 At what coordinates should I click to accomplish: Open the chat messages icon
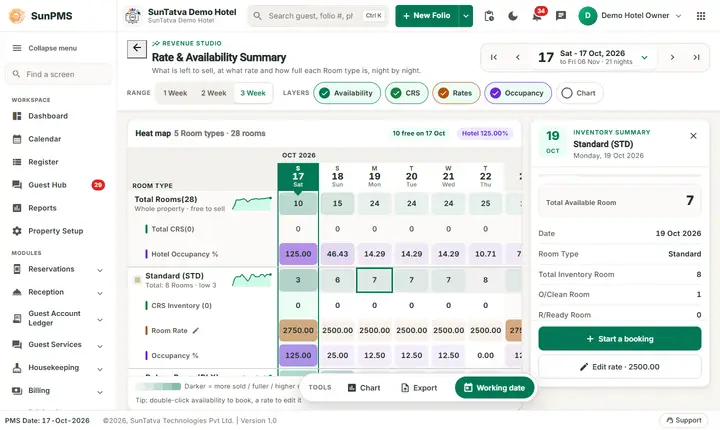pos(561,16)
